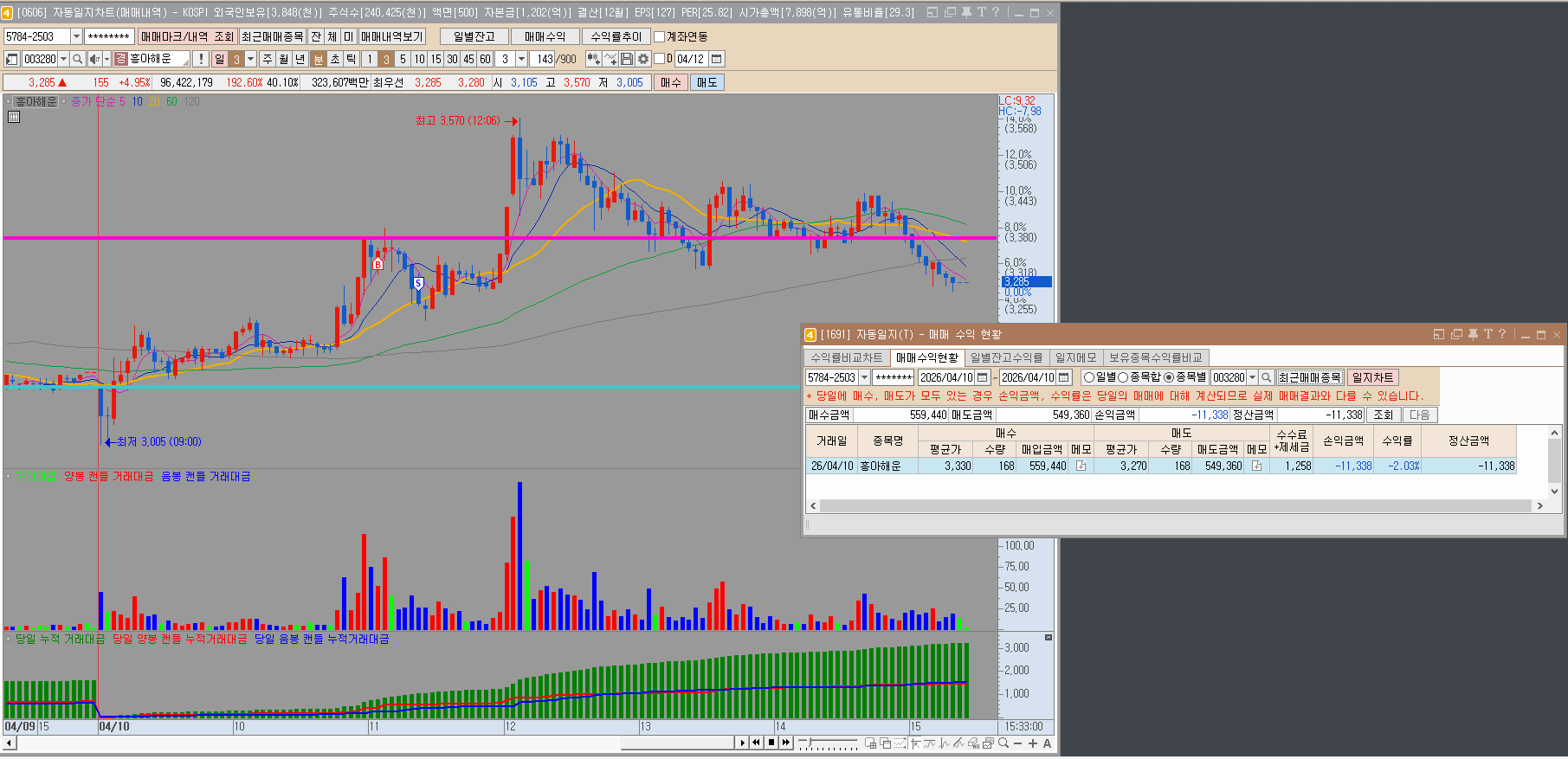The width and height of the screenshot is (1568, 759).
Task: Switch to 매매수익현황 tab
Action: tap(927, 357)
